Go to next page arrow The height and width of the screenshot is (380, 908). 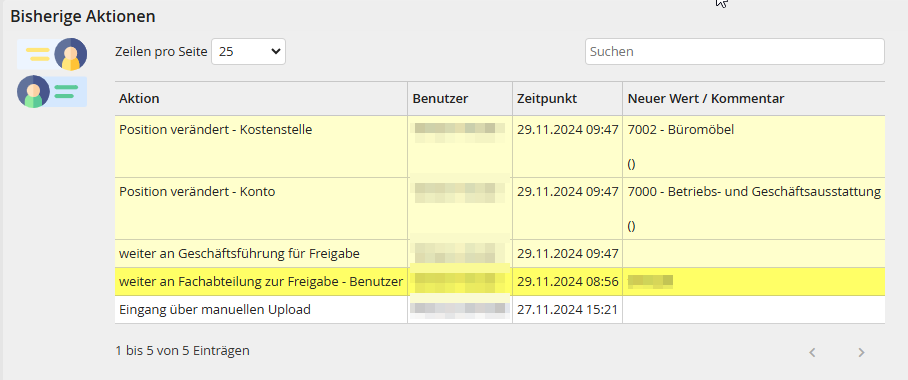pyautogui.click(x=861, y=352)
